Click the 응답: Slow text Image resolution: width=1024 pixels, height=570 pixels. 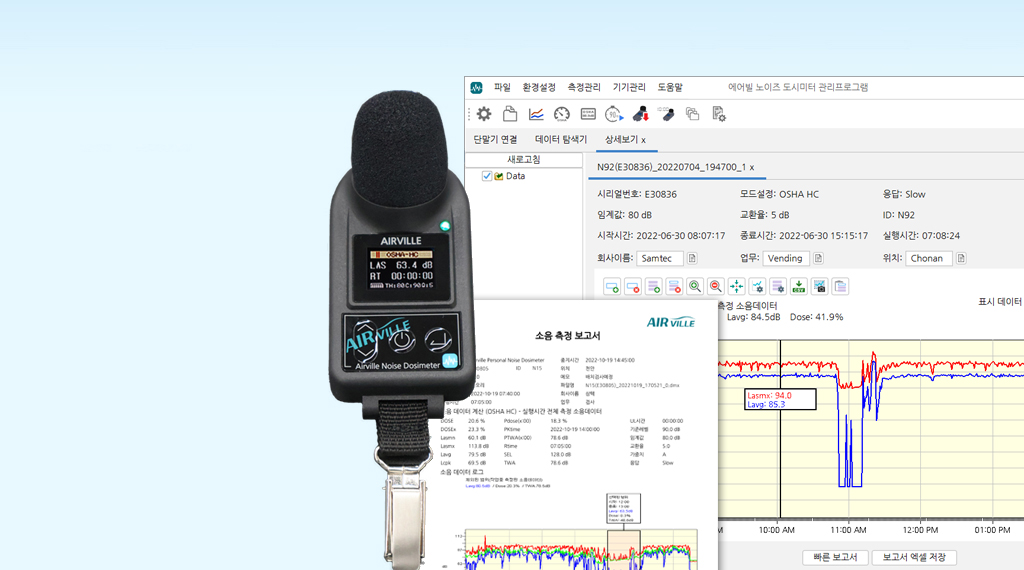coord(904,195)
